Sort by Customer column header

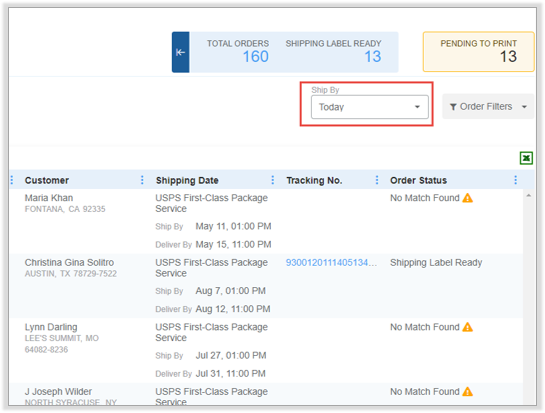click(x=47, y=180)
